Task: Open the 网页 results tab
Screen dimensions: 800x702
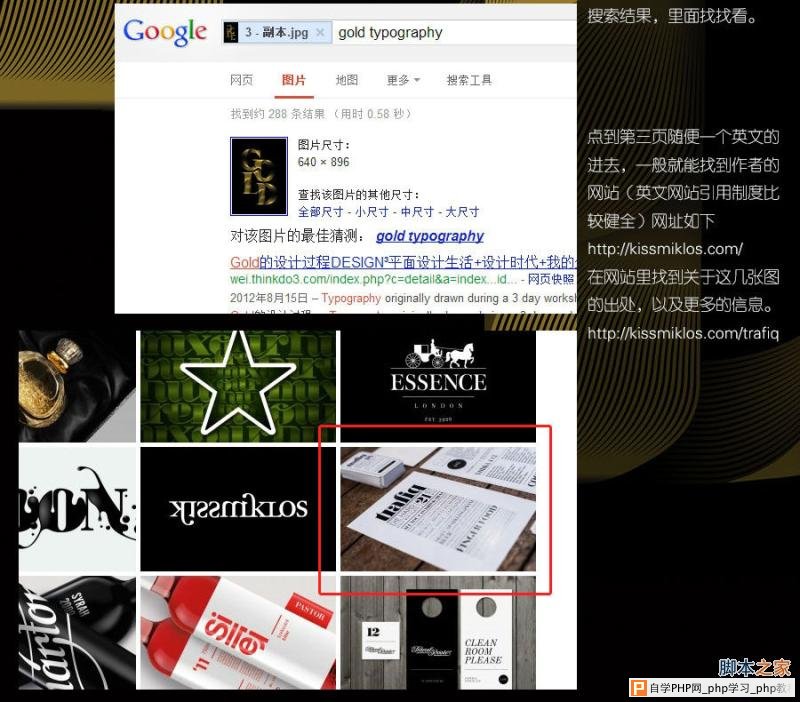Action: click(241, 80)
